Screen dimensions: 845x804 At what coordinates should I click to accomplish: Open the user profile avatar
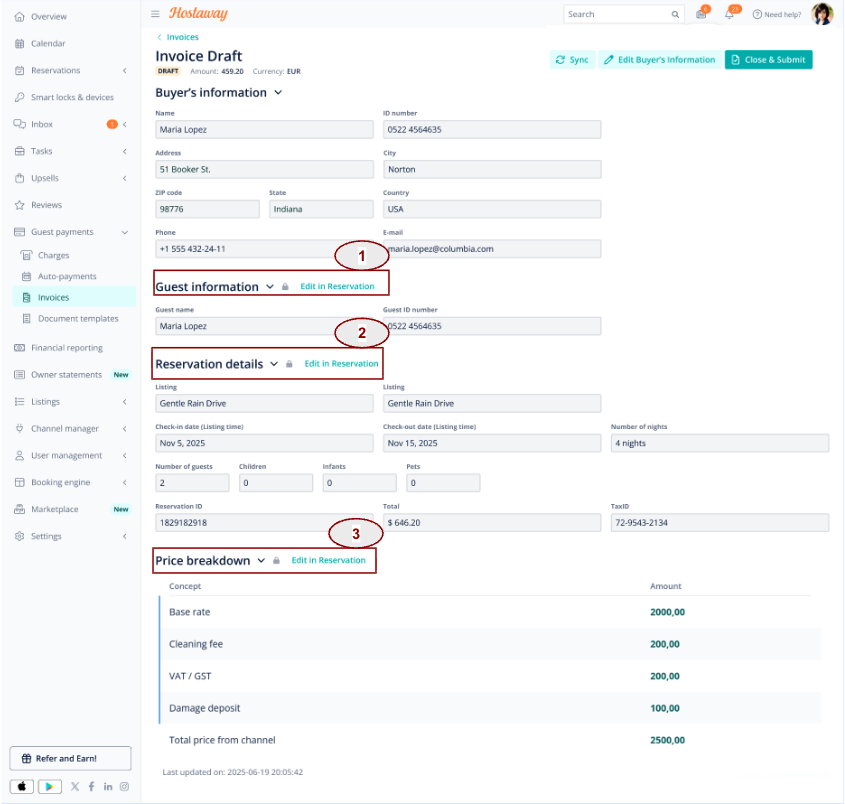pos(822,14)
